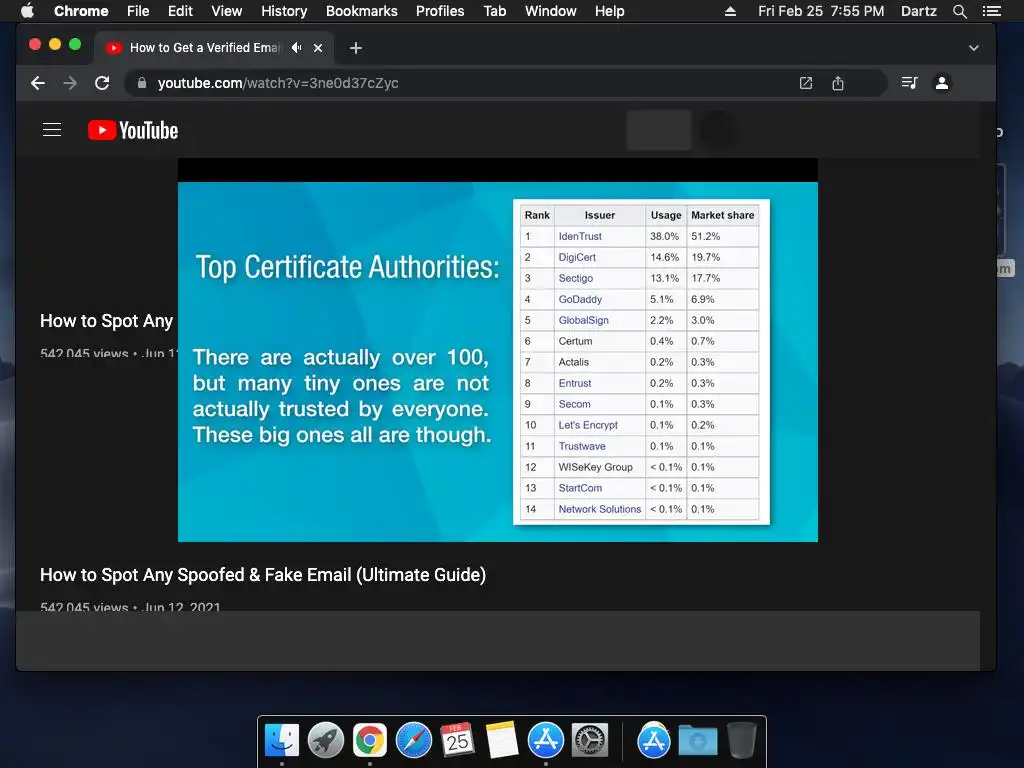Open Notes from the Dock
Viewport: 1024px width, 768px height.
coord(502,741)
